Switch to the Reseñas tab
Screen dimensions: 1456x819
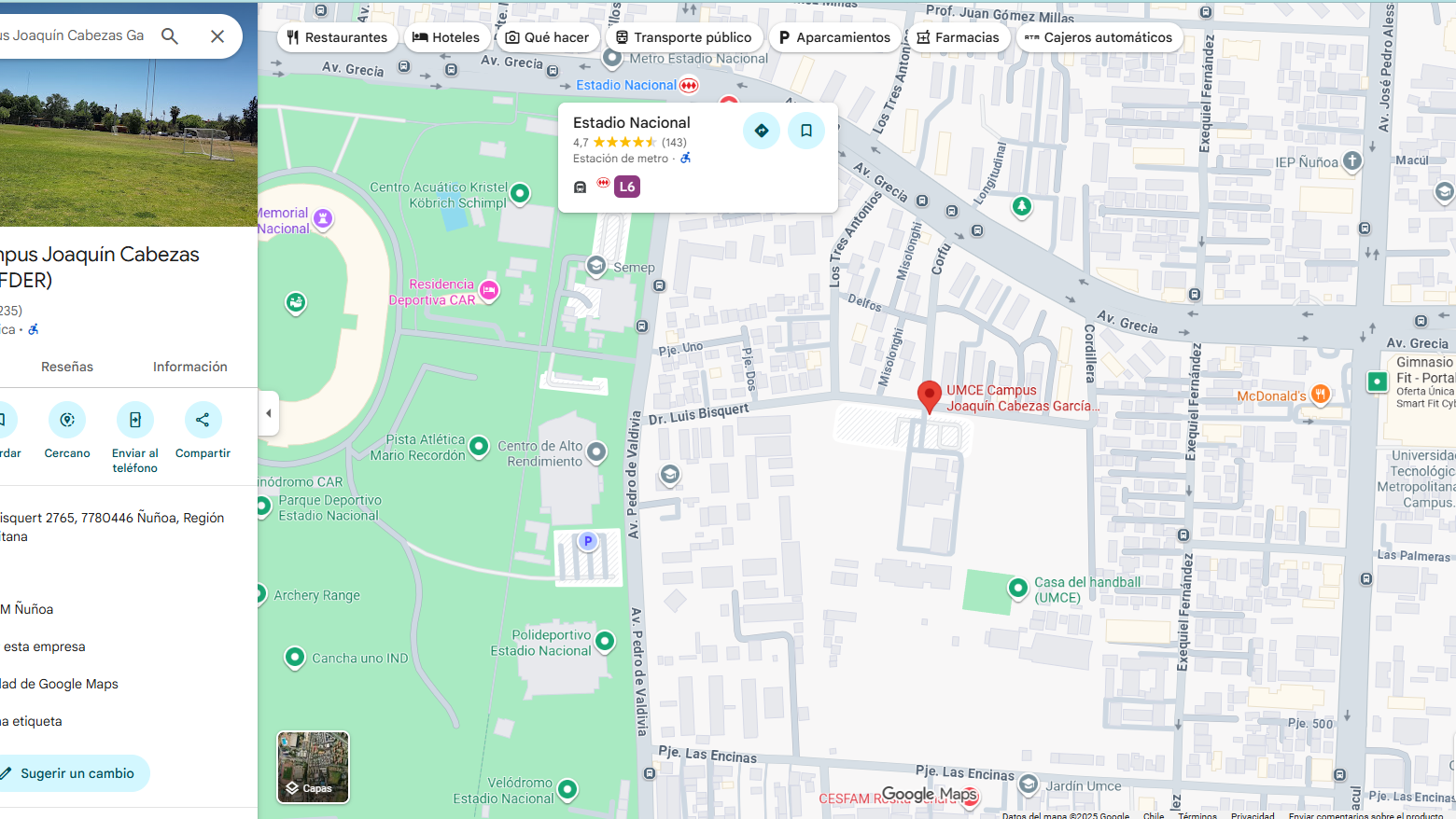[x=67, y=367]
